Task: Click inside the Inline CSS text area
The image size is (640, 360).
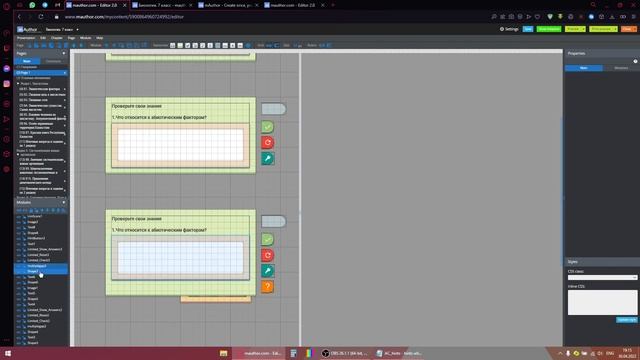Action: [602, 302]
